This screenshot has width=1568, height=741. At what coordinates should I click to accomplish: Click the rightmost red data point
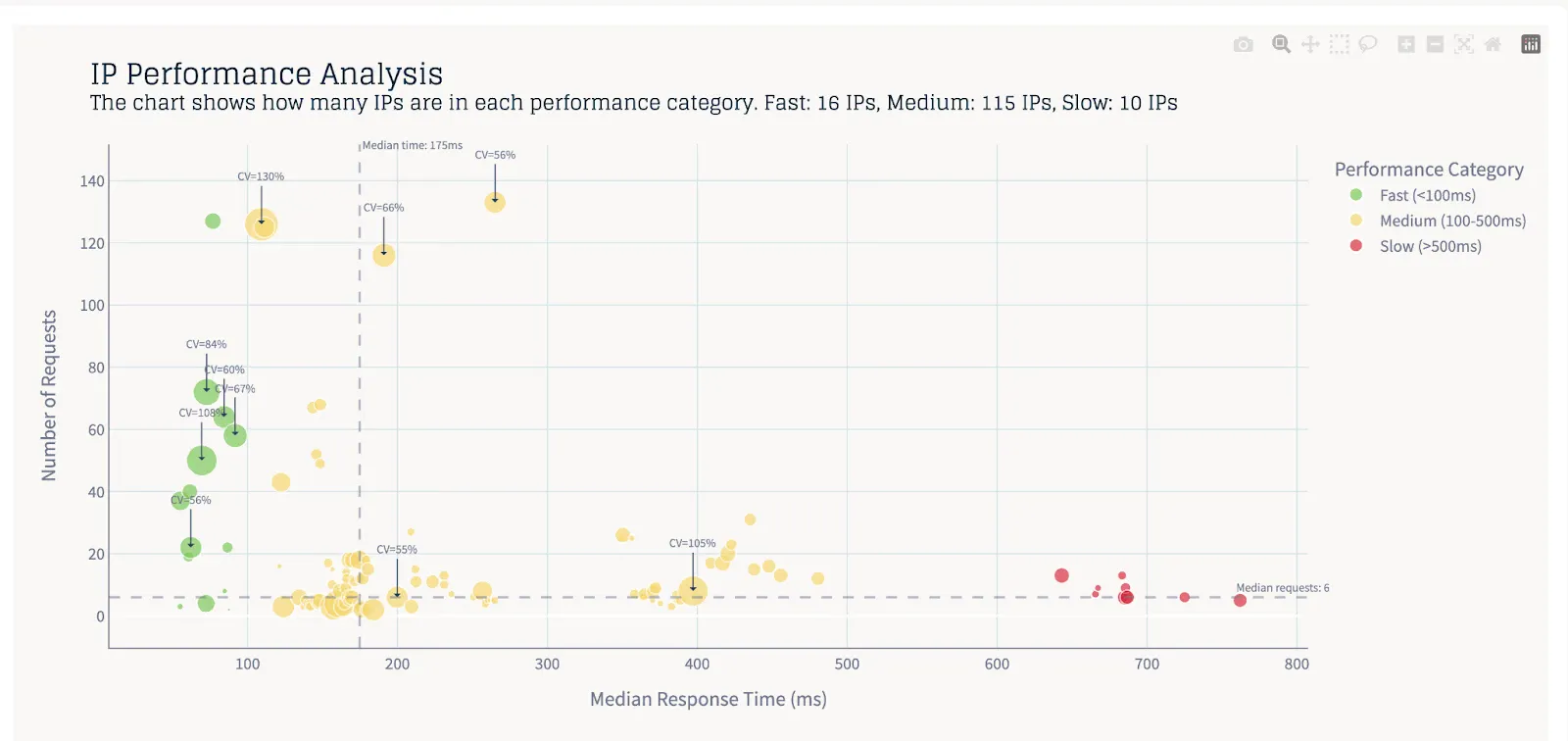pos(1240,600)
